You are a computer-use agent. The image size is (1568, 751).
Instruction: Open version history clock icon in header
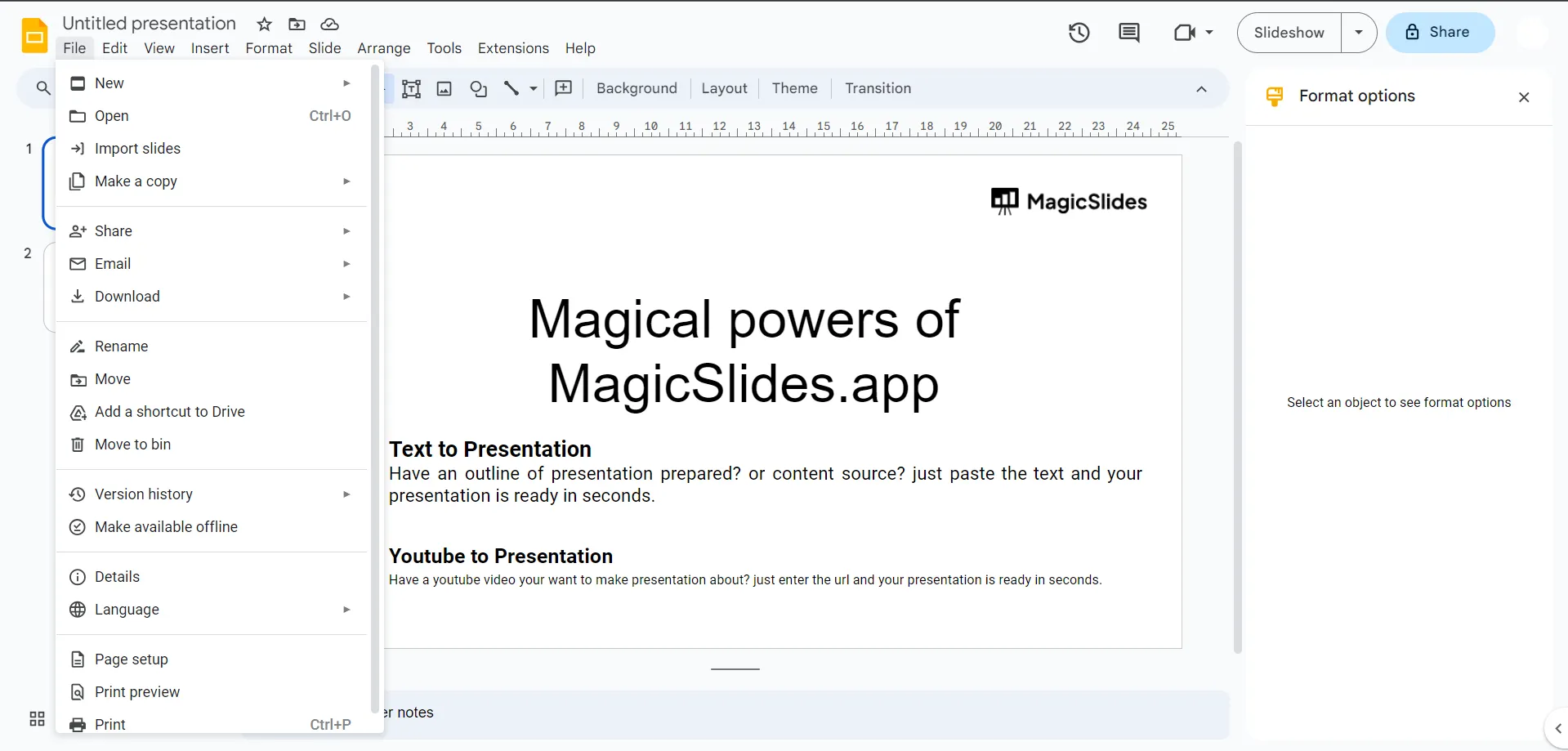[x=1079, y=33]
